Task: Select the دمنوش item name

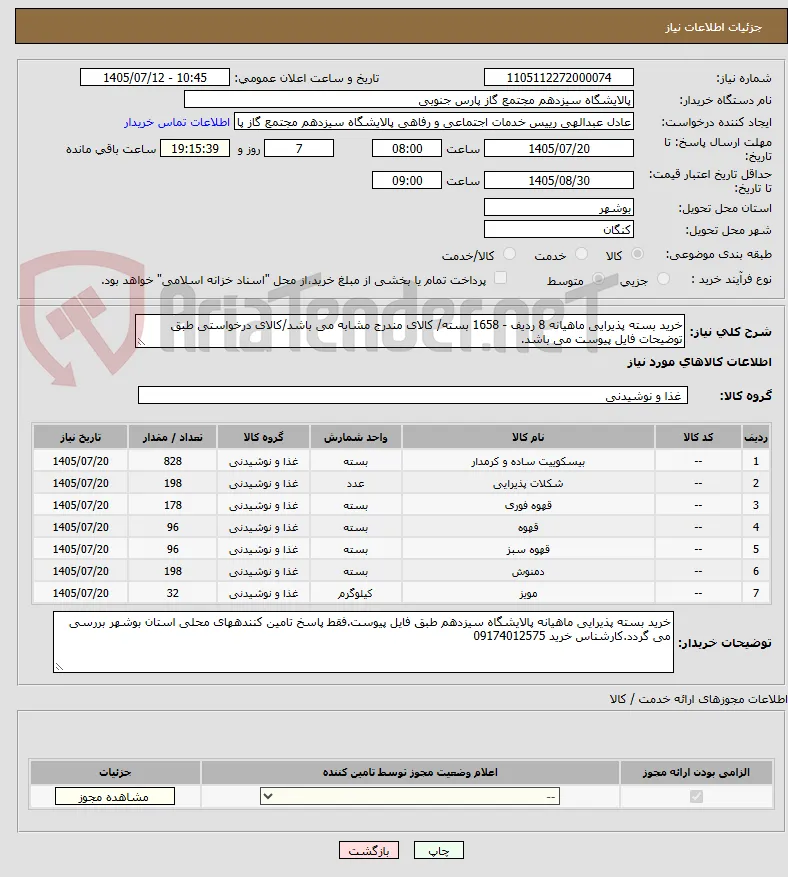Action: tap(528, 572)
